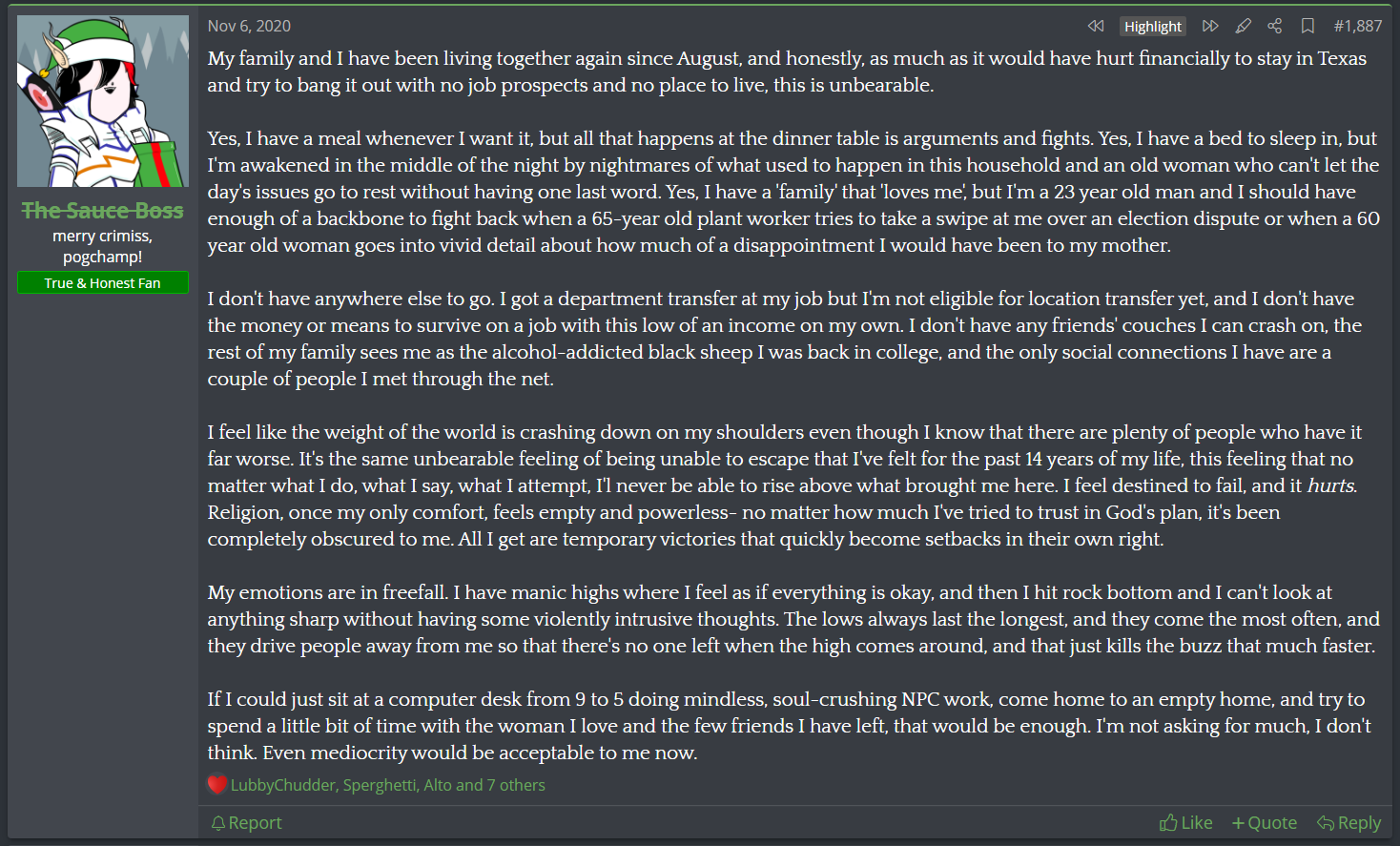Like this post

(1185, 822)
